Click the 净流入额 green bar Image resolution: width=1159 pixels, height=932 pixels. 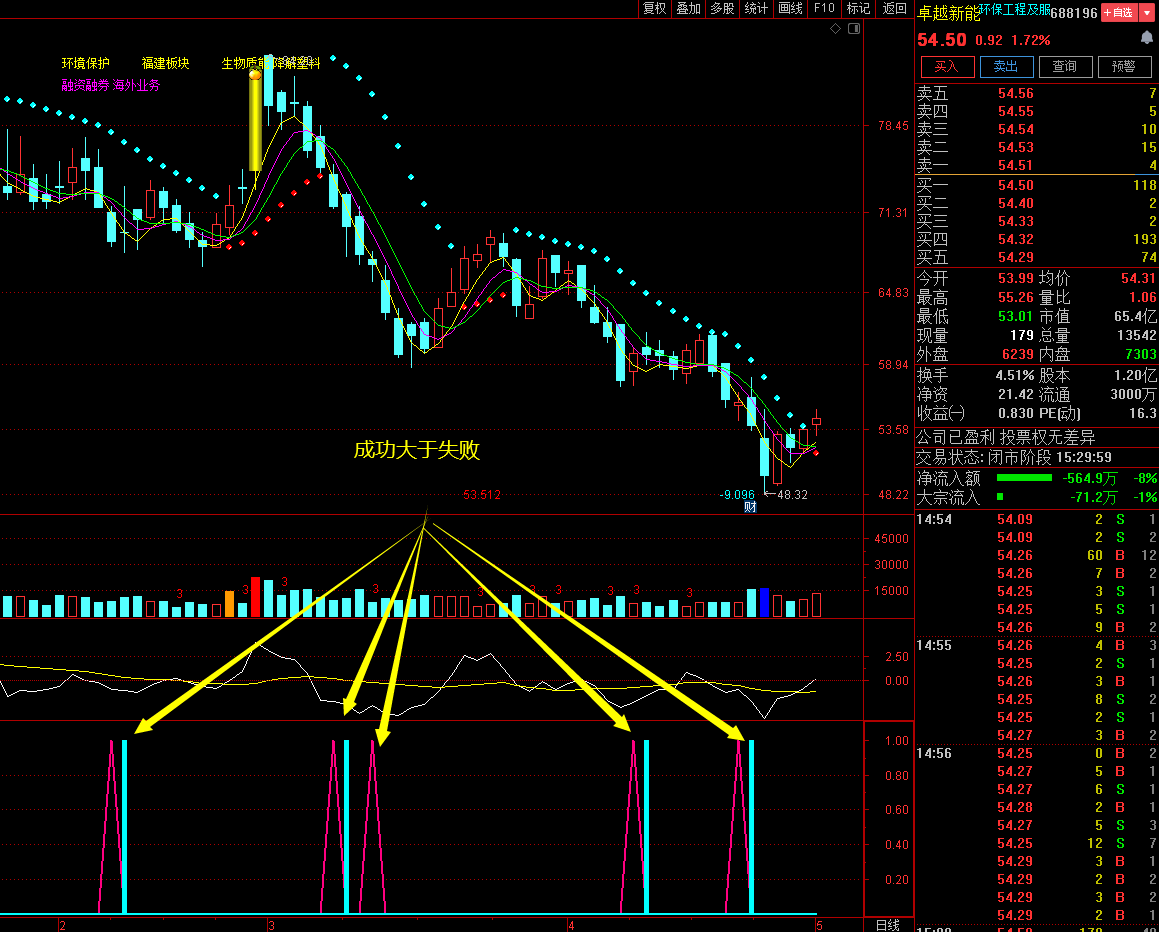[1024, 478]
